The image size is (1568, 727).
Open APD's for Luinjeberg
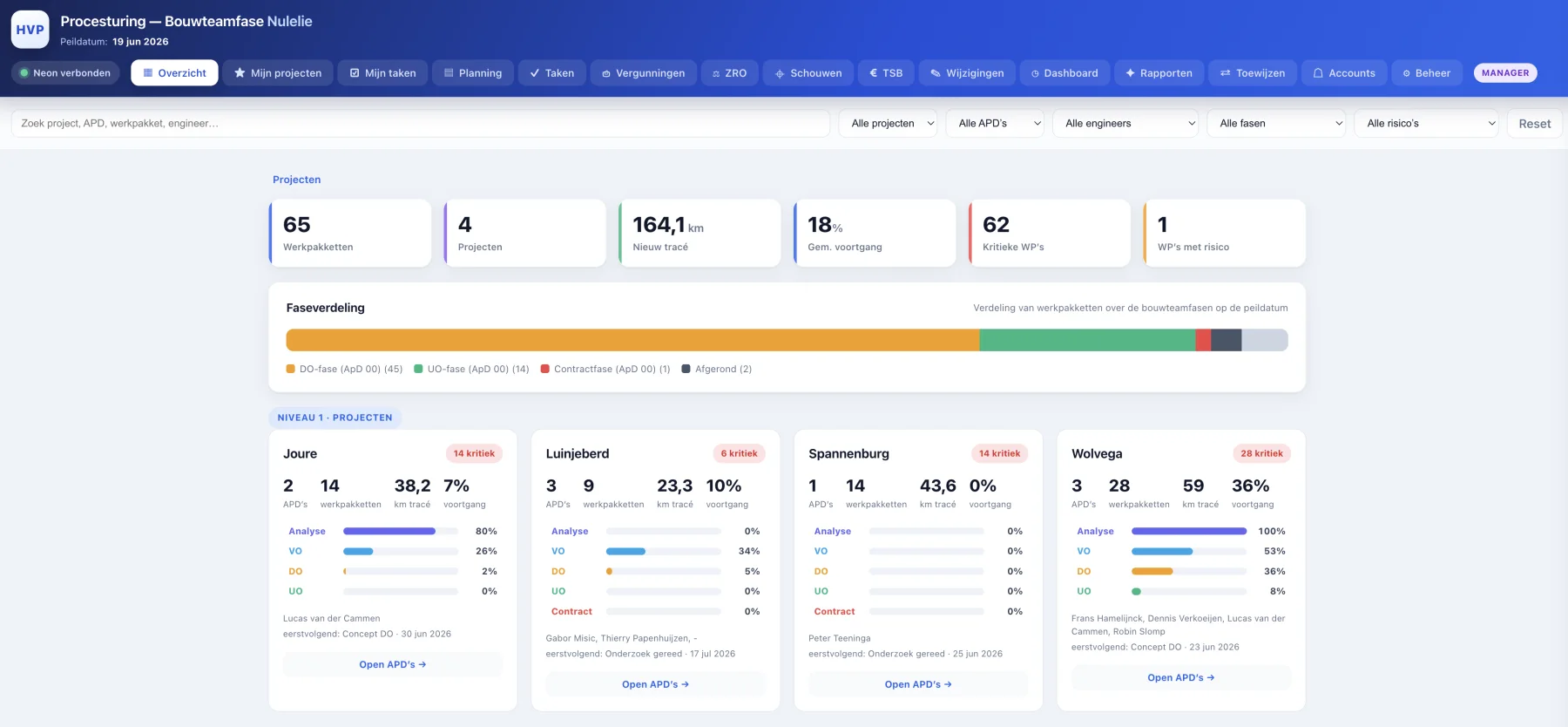pos(655,684)
